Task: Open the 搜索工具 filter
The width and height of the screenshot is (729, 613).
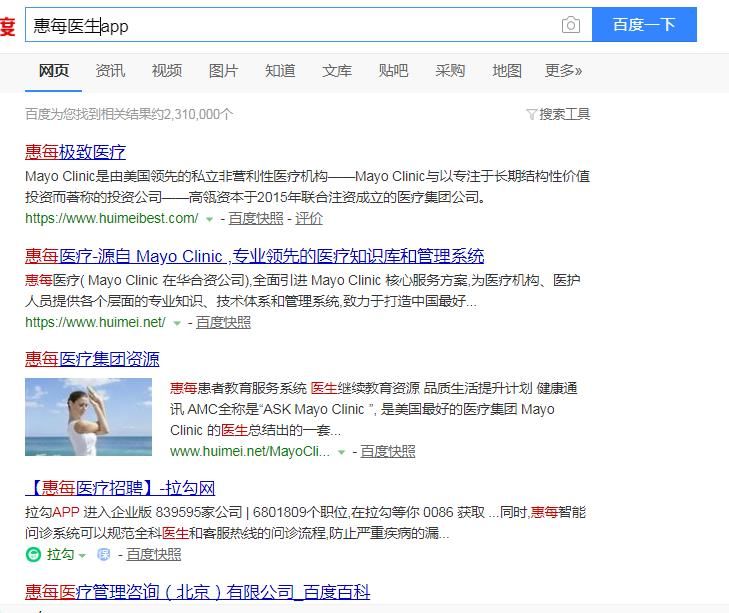Action: pyautogui.click(x=558, y=114)
